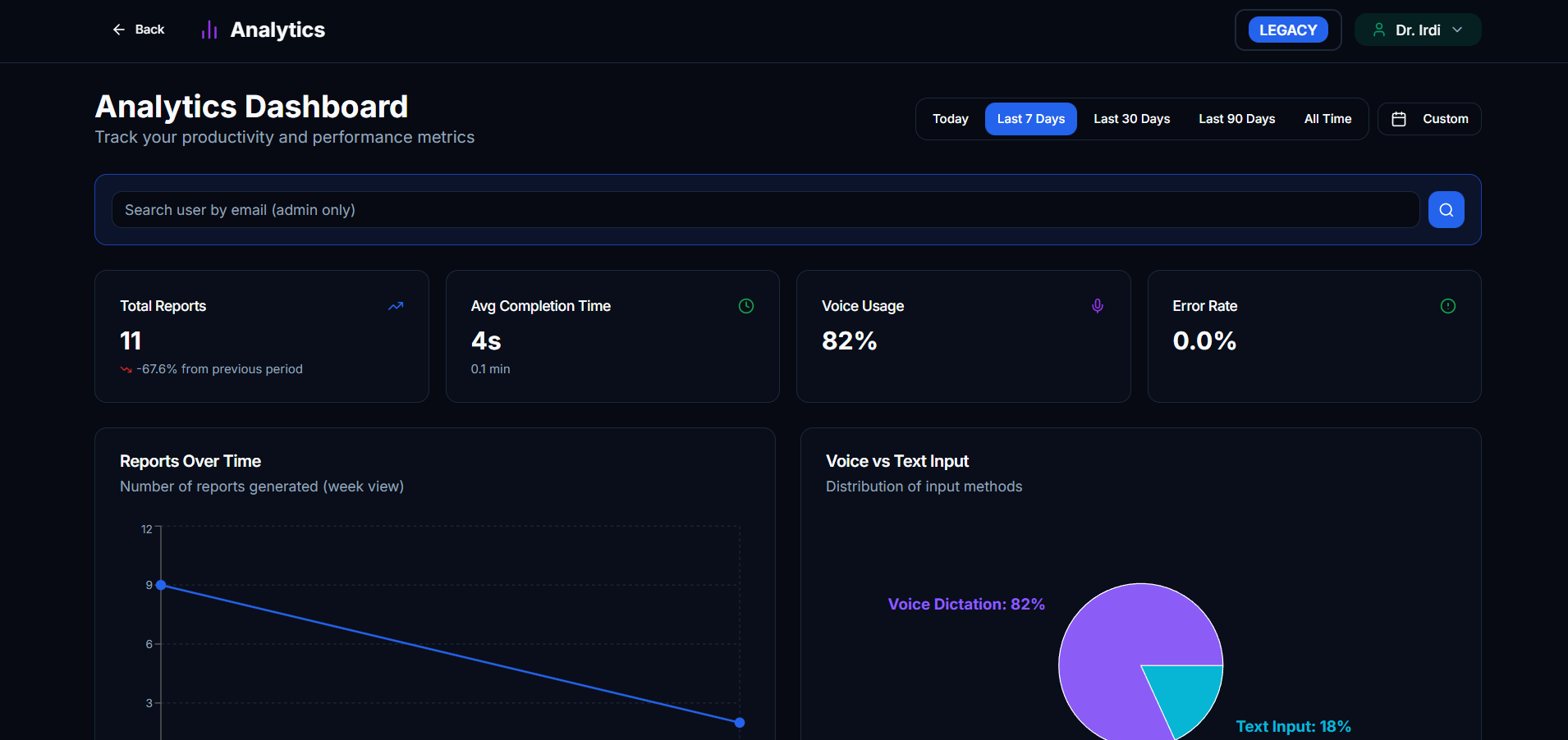
Task: Select the All Time filter
Action: click(1327, 118)
